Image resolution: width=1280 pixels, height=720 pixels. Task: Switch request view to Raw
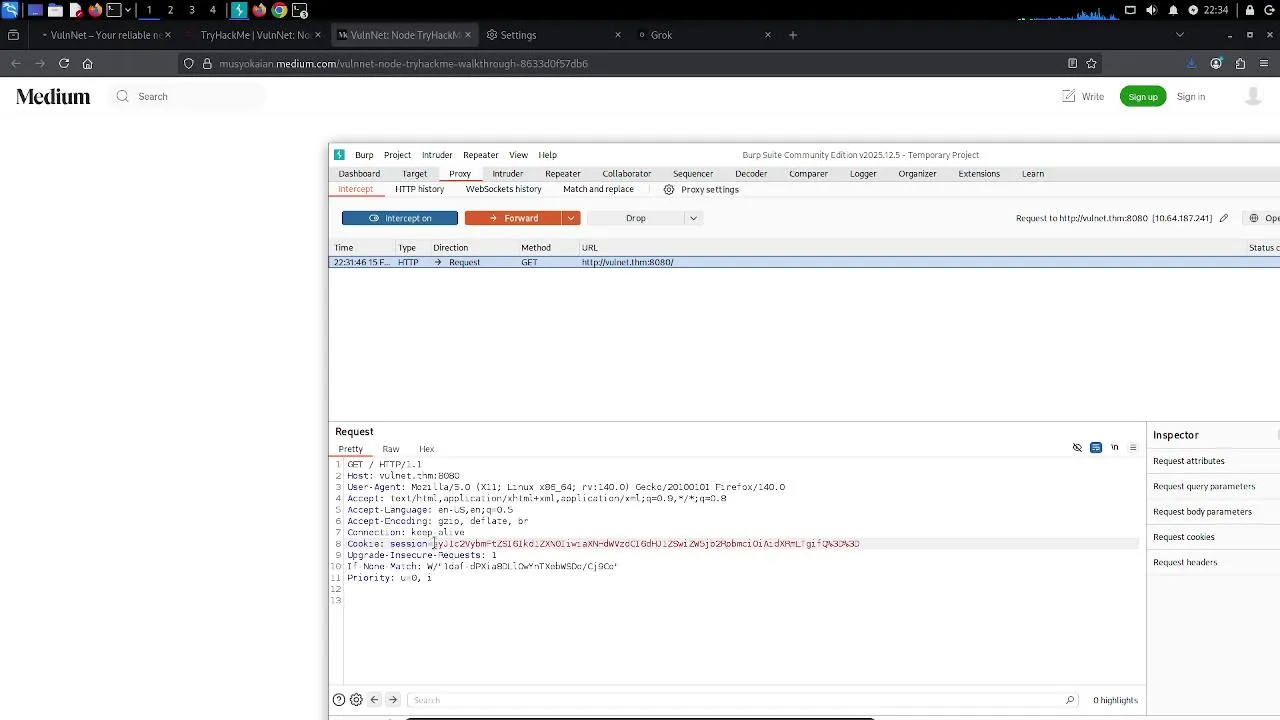[391, 449]
